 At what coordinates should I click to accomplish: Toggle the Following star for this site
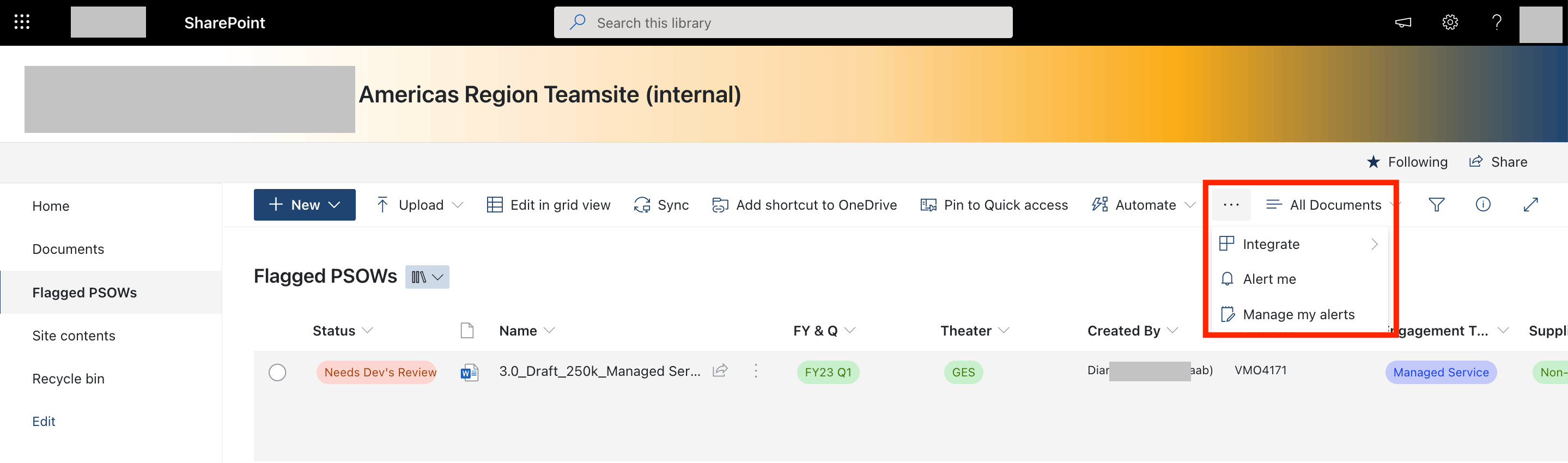pos(1407,162)
